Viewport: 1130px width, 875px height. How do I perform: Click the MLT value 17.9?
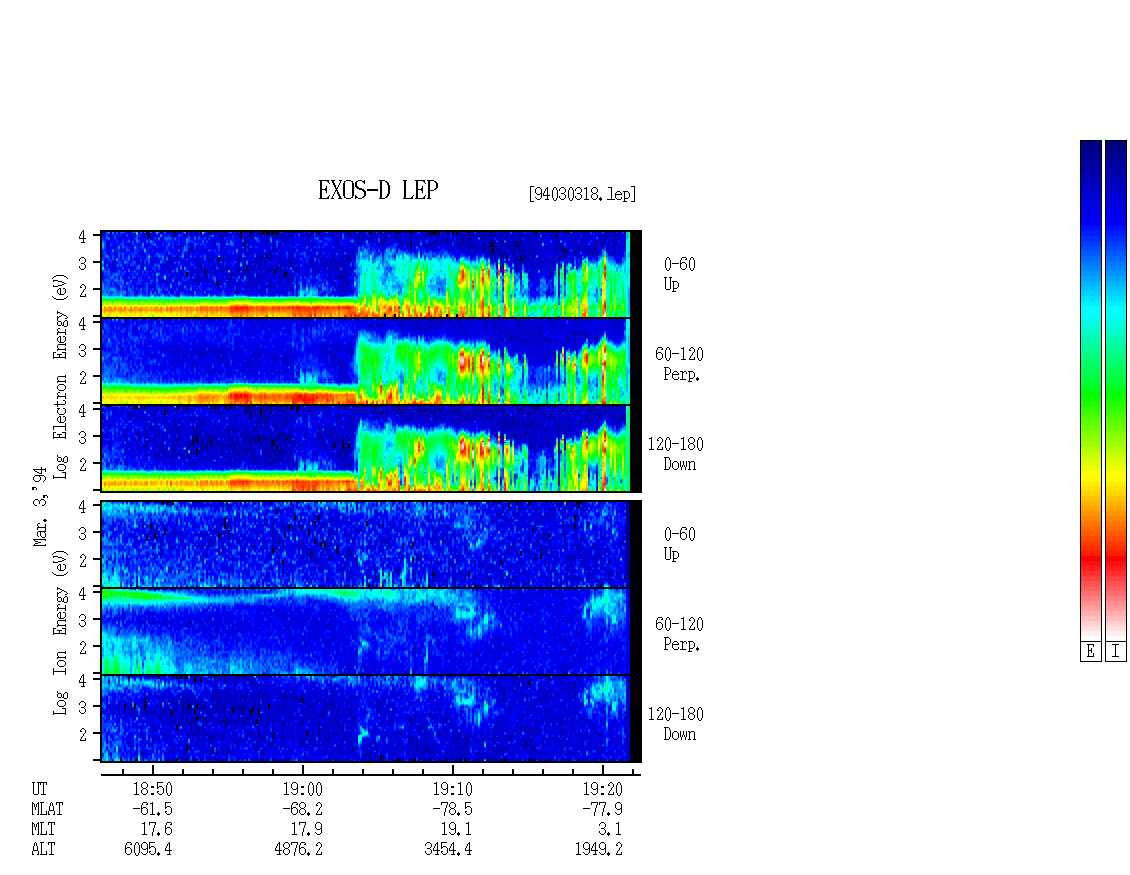pos(306,829)
